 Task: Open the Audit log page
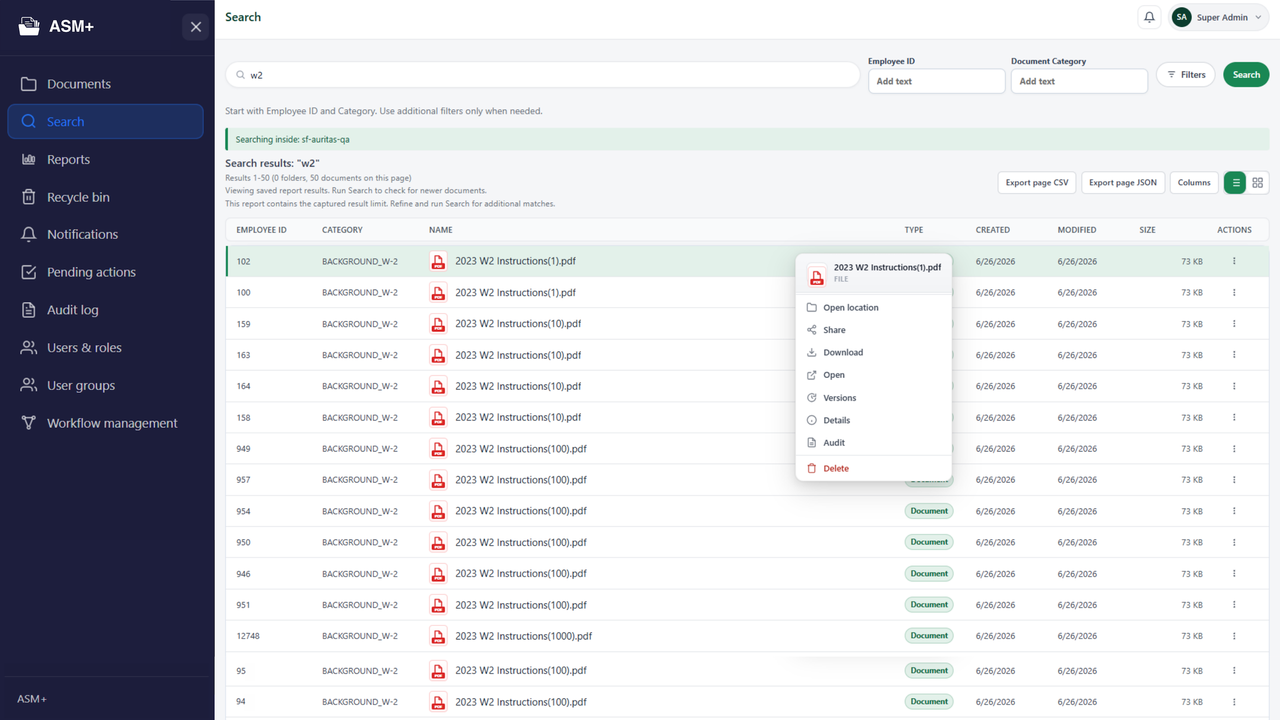(105, 310)
